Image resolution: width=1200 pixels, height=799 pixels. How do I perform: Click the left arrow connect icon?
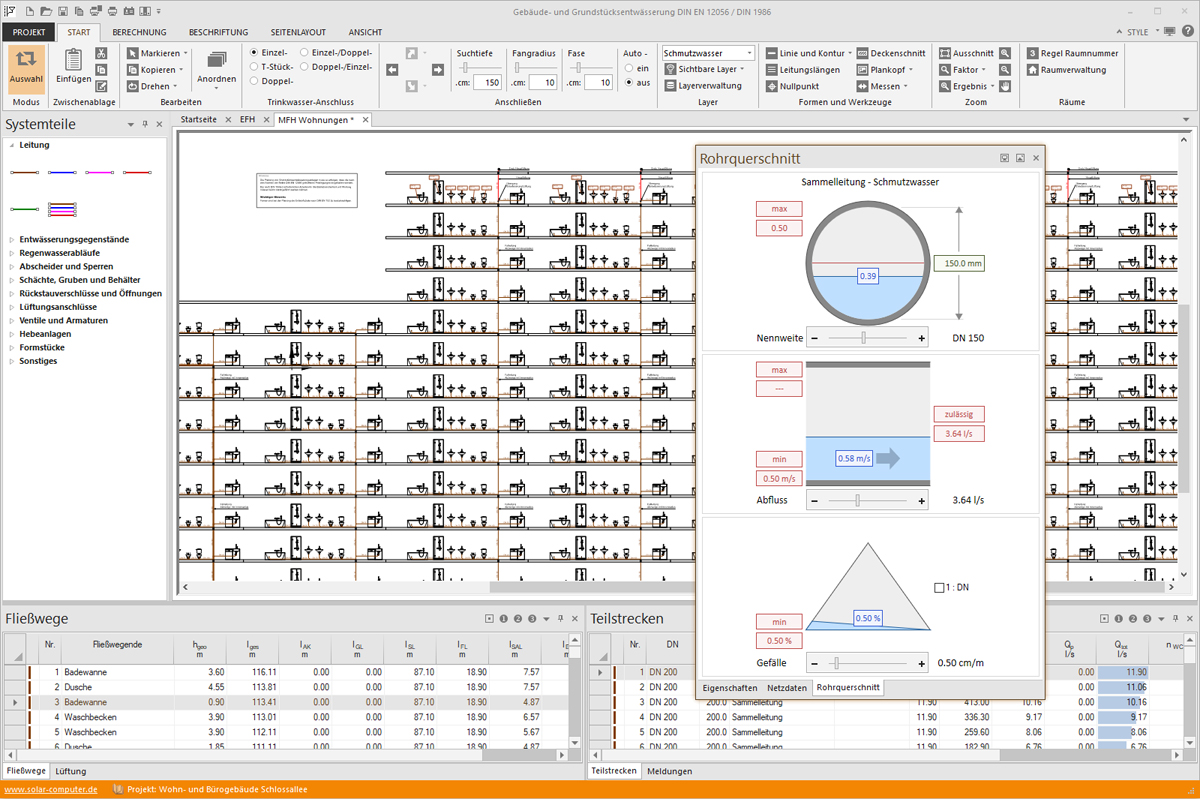click(x=392, y=69)
